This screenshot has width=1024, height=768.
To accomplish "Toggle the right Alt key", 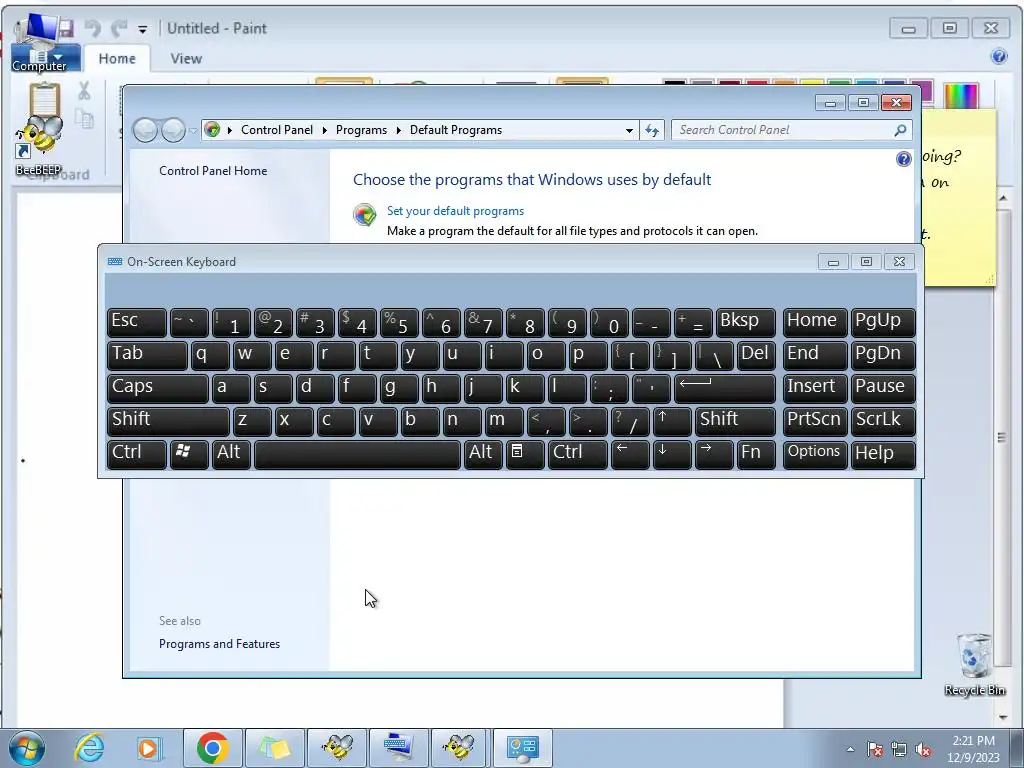I will coord(483,454).
